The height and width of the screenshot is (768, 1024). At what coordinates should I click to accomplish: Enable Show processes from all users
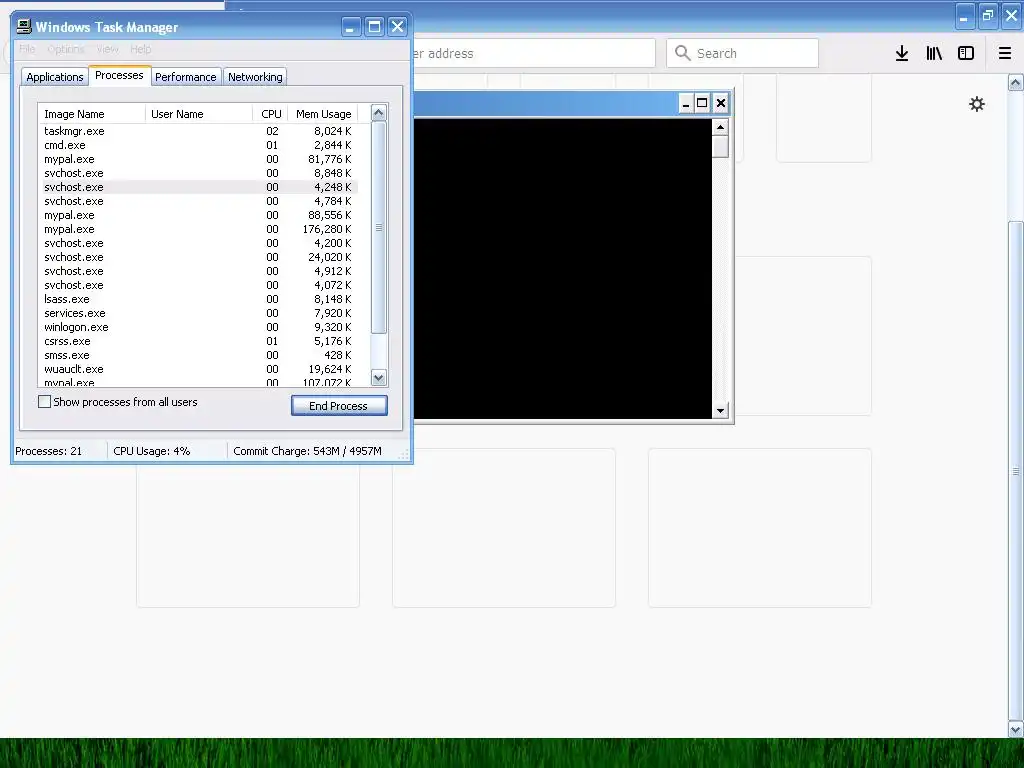44,402
